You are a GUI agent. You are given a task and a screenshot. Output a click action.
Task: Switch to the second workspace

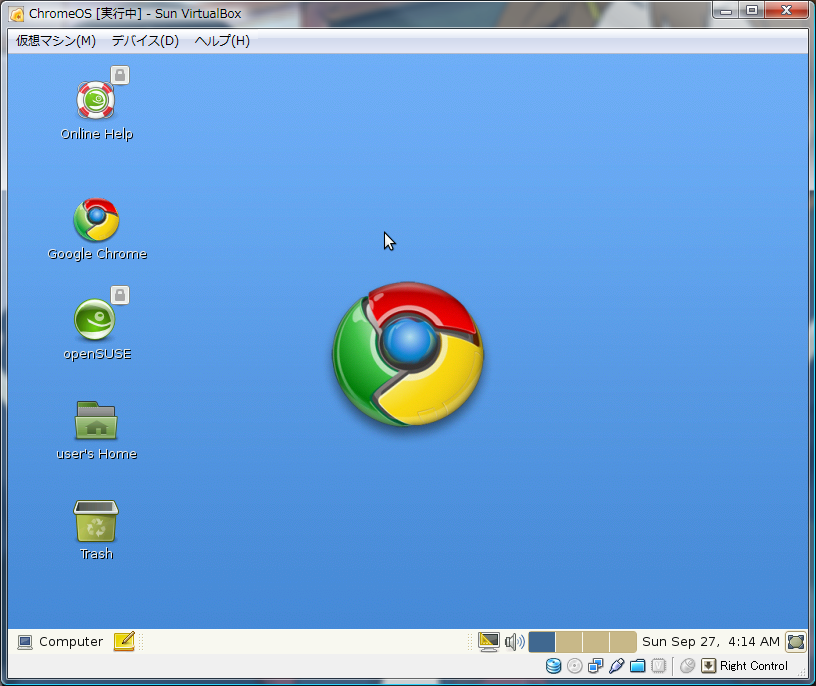coord(569,642)
